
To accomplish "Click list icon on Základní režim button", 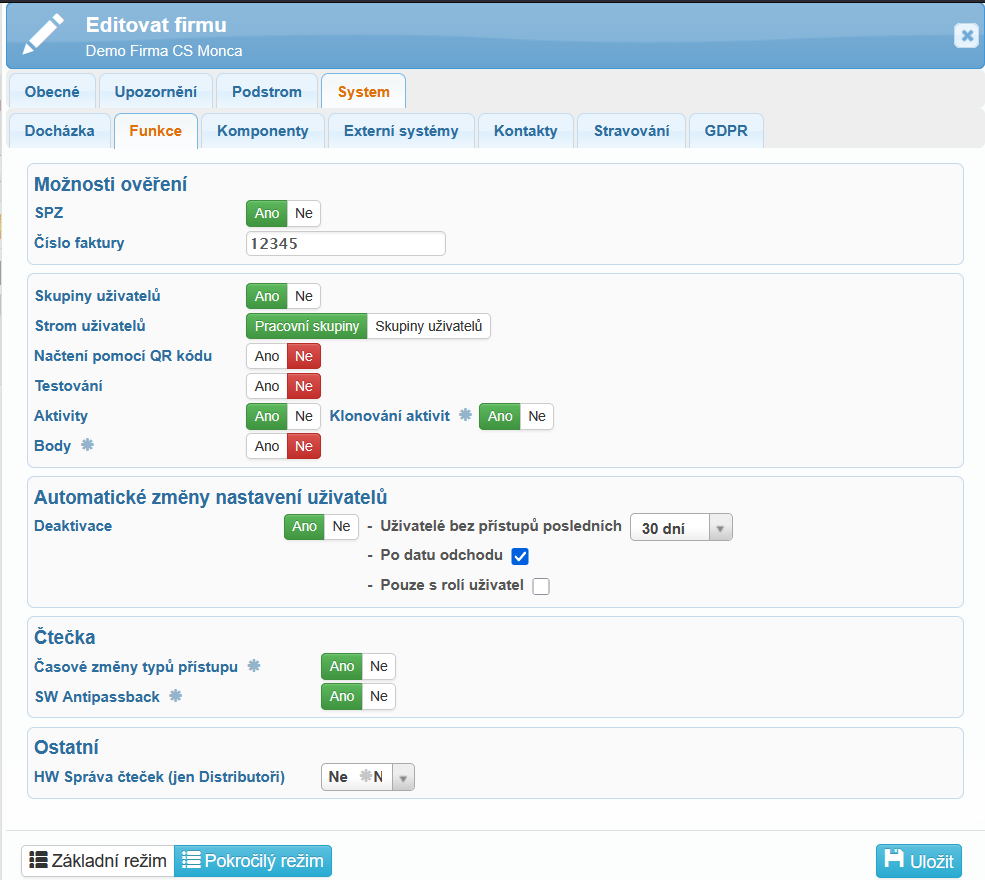I will (39, 860).
